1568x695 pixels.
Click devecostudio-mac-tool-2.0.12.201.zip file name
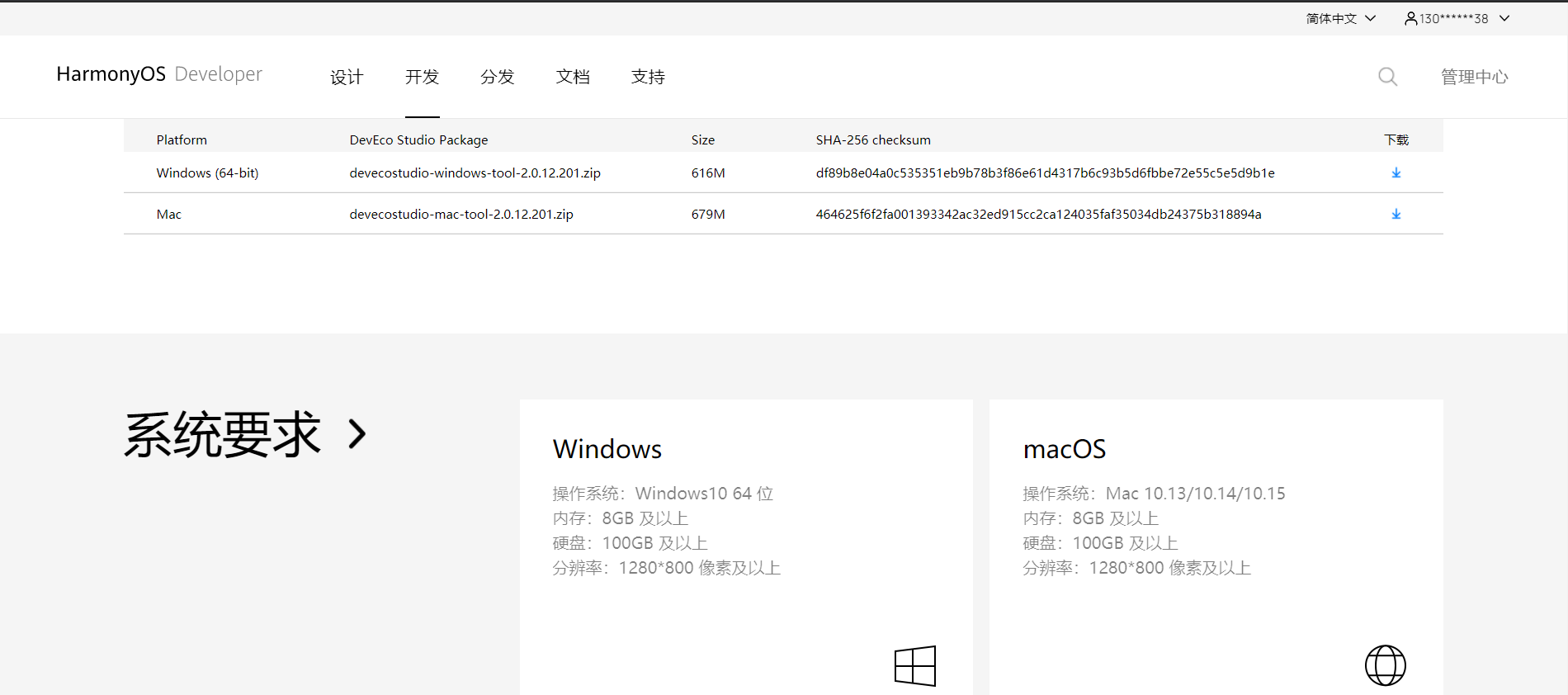point(461,214)
